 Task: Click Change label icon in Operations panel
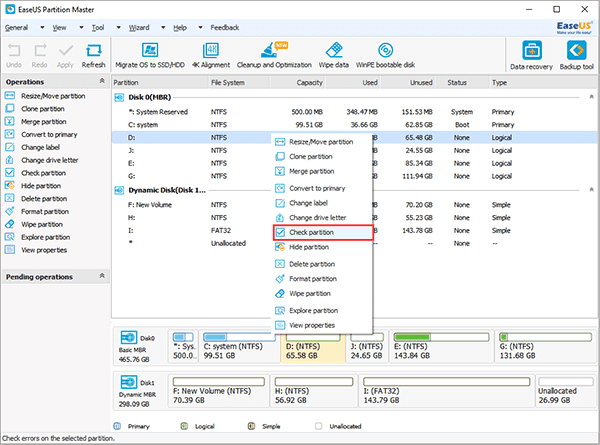(x=10, y=147)
